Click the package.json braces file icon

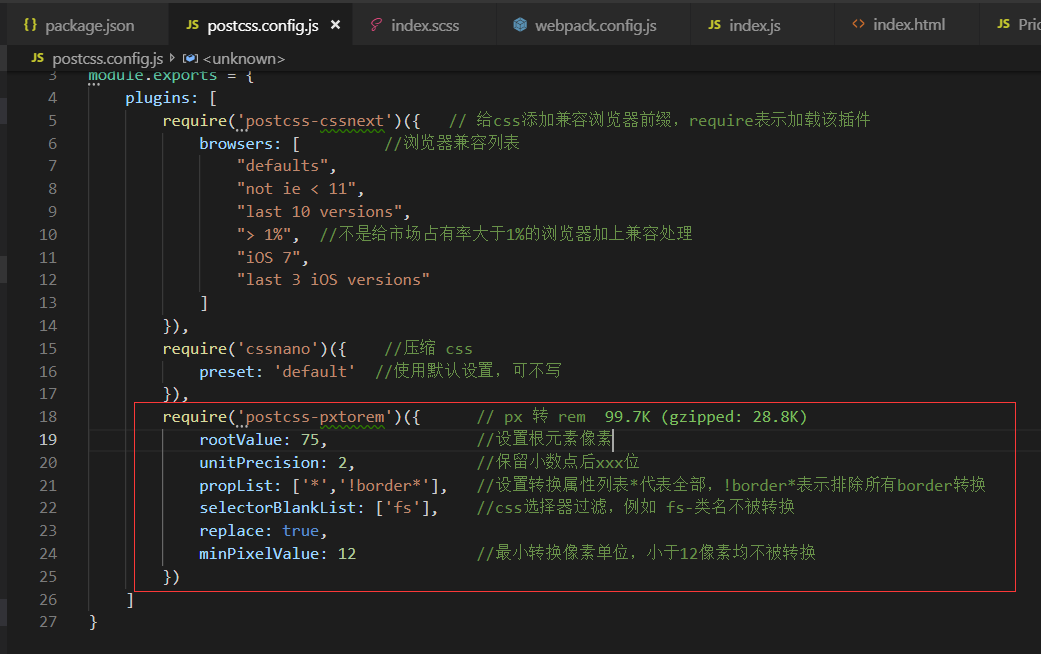pos(29,25)
